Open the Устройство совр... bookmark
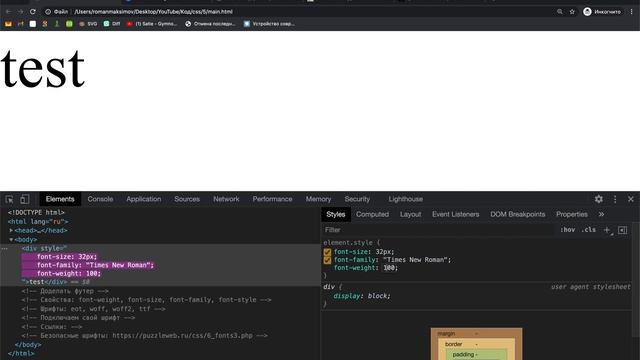The height and width of the screenshot is (360, 640). tap(269, 24)
